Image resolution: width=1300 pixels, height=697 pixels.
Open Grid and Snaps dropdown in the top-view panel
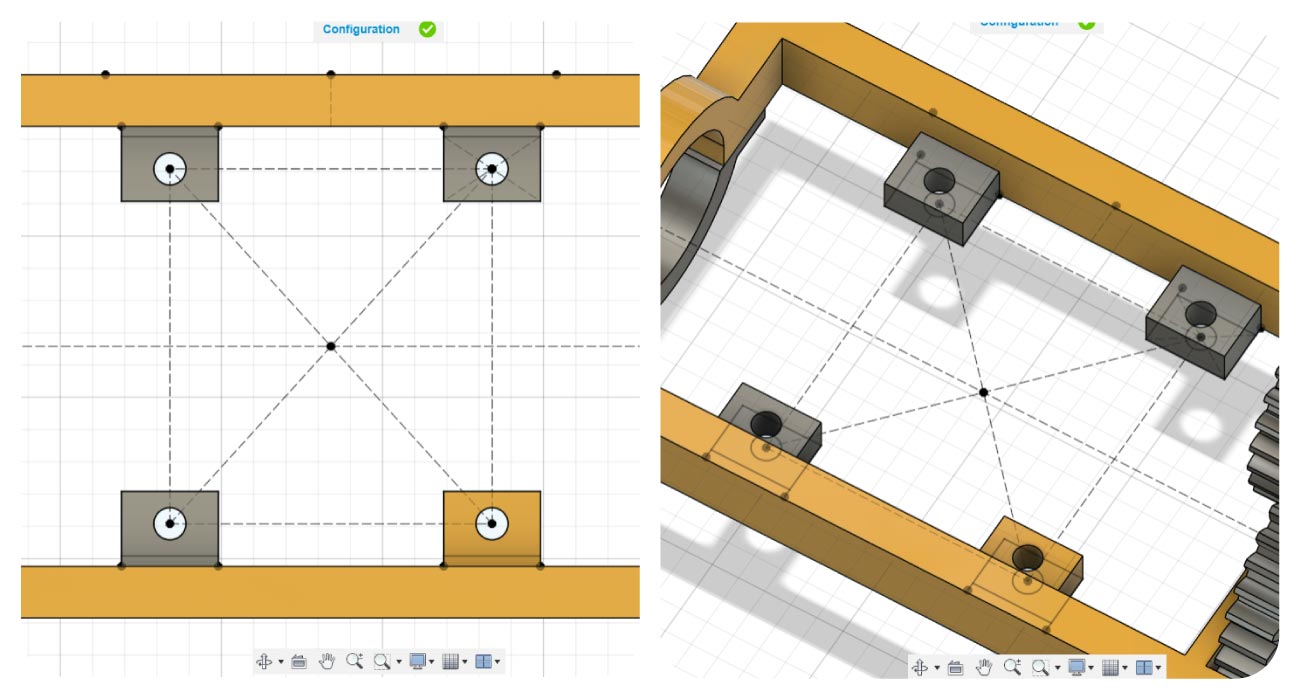[x=465, y=662]
